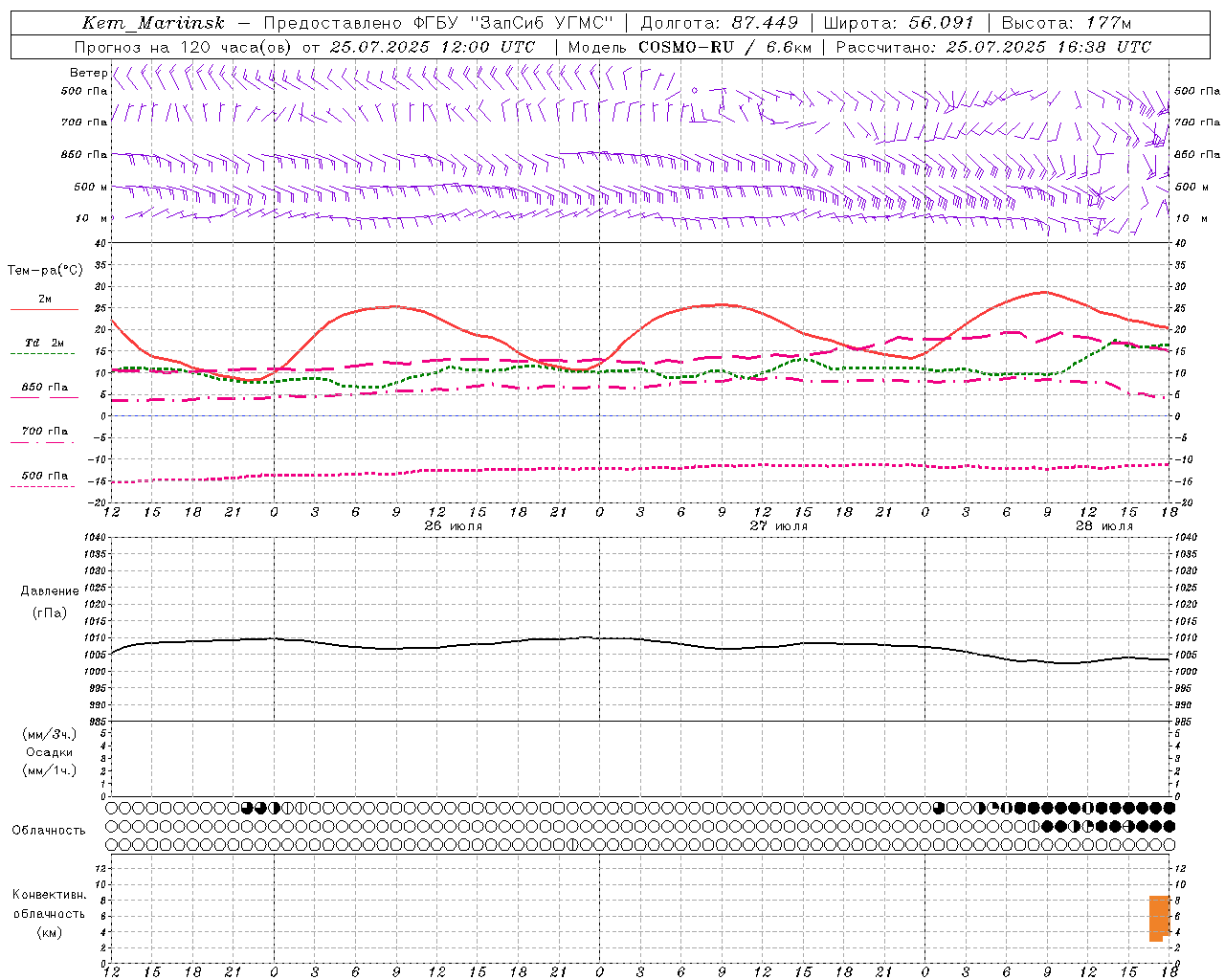Click the 28 июля date label
The height and width of the screenshot is (980, 1225).
point(1103,525)
